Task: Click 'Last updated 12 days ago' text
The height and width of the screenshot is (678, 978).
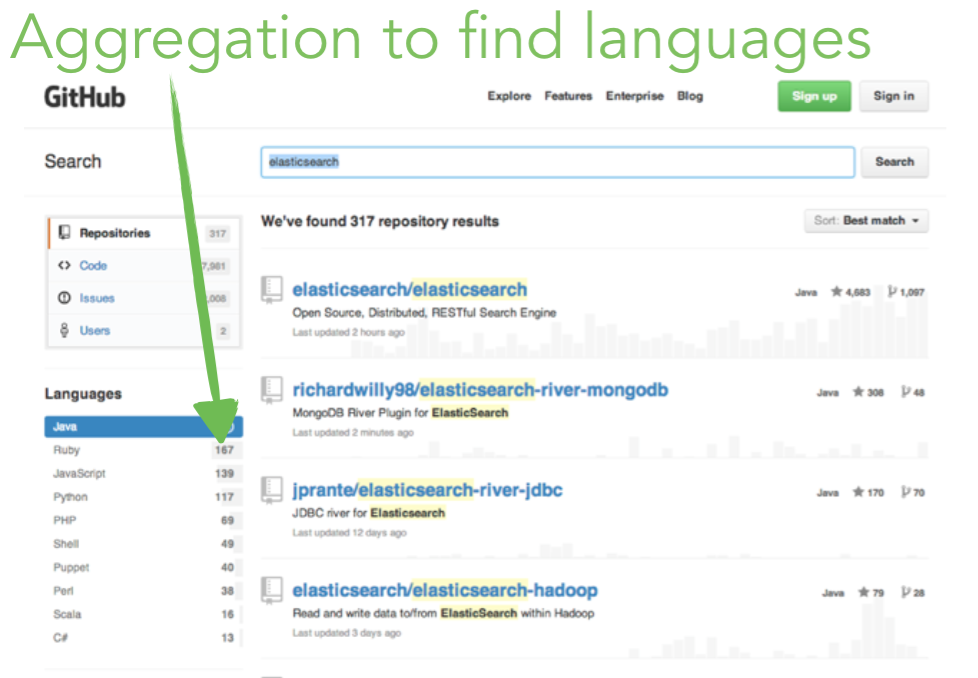Action: [349, 533]
